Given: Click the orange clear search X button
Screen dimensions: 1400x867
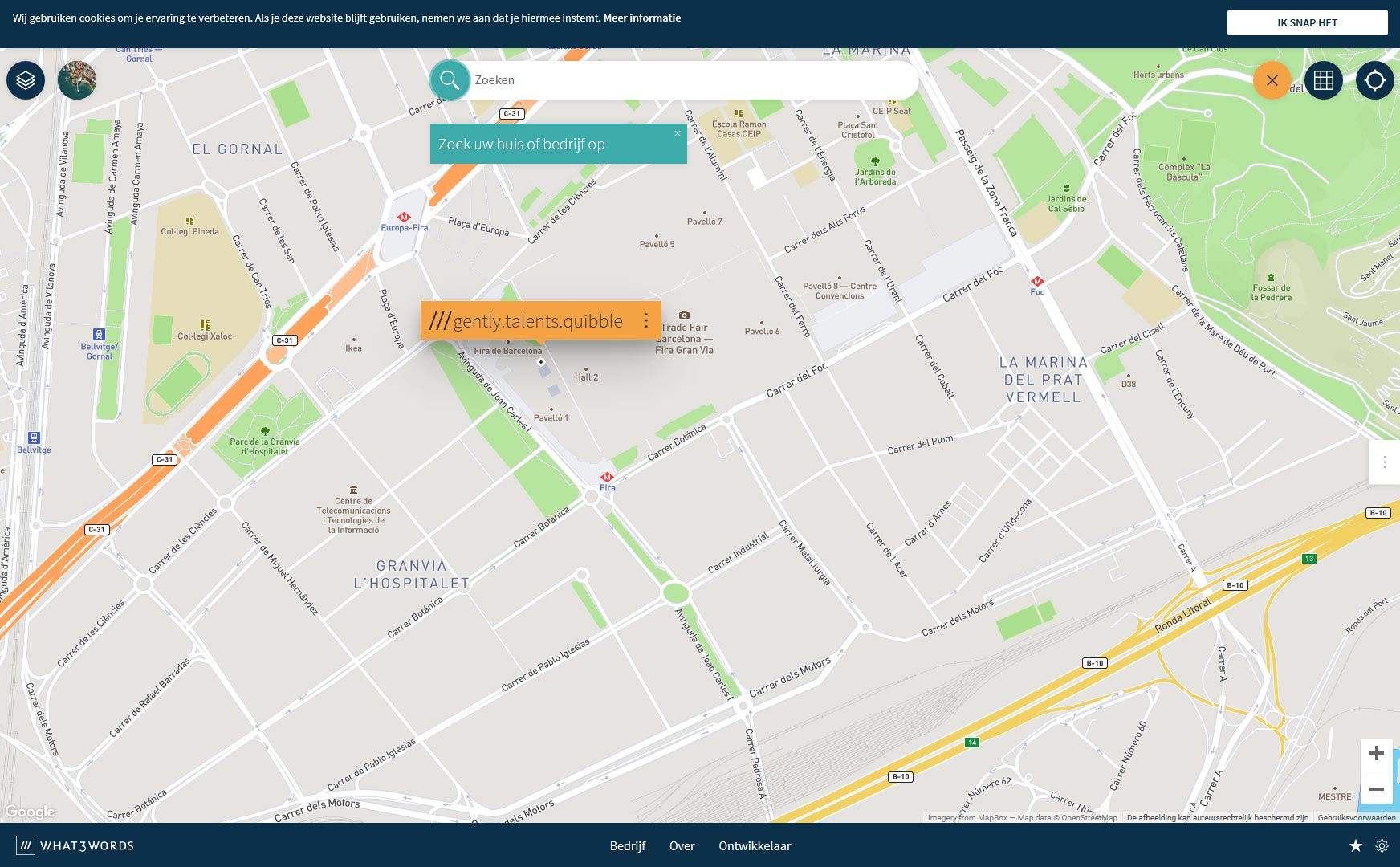Looking at the screenshot, I should [1272, 80].
